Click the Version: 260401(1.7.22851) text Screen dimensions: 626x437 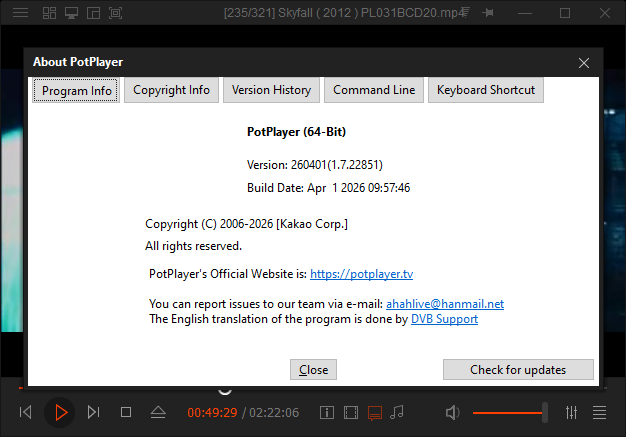[315, 165]
